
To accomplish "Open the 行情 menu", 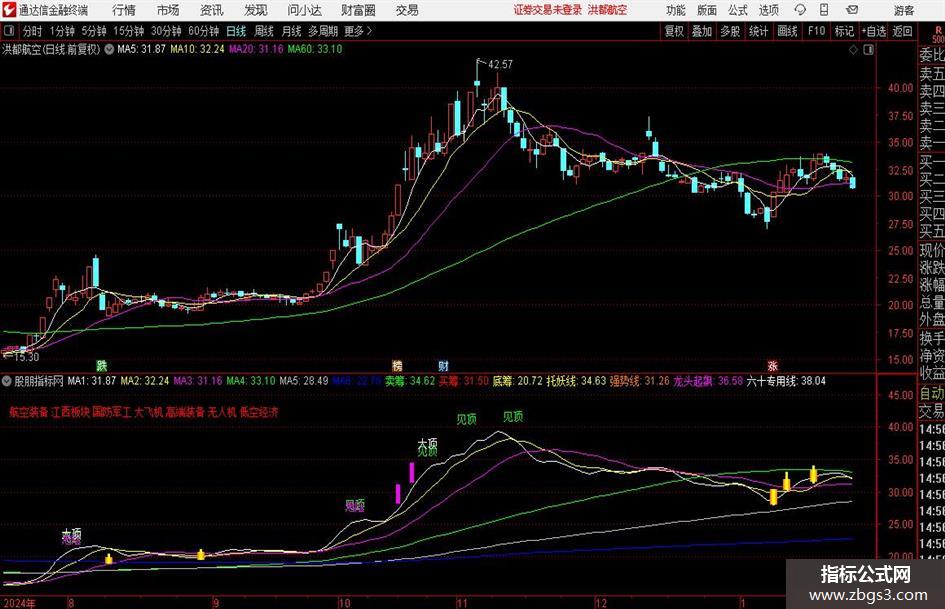I will [x=124, y=10].
